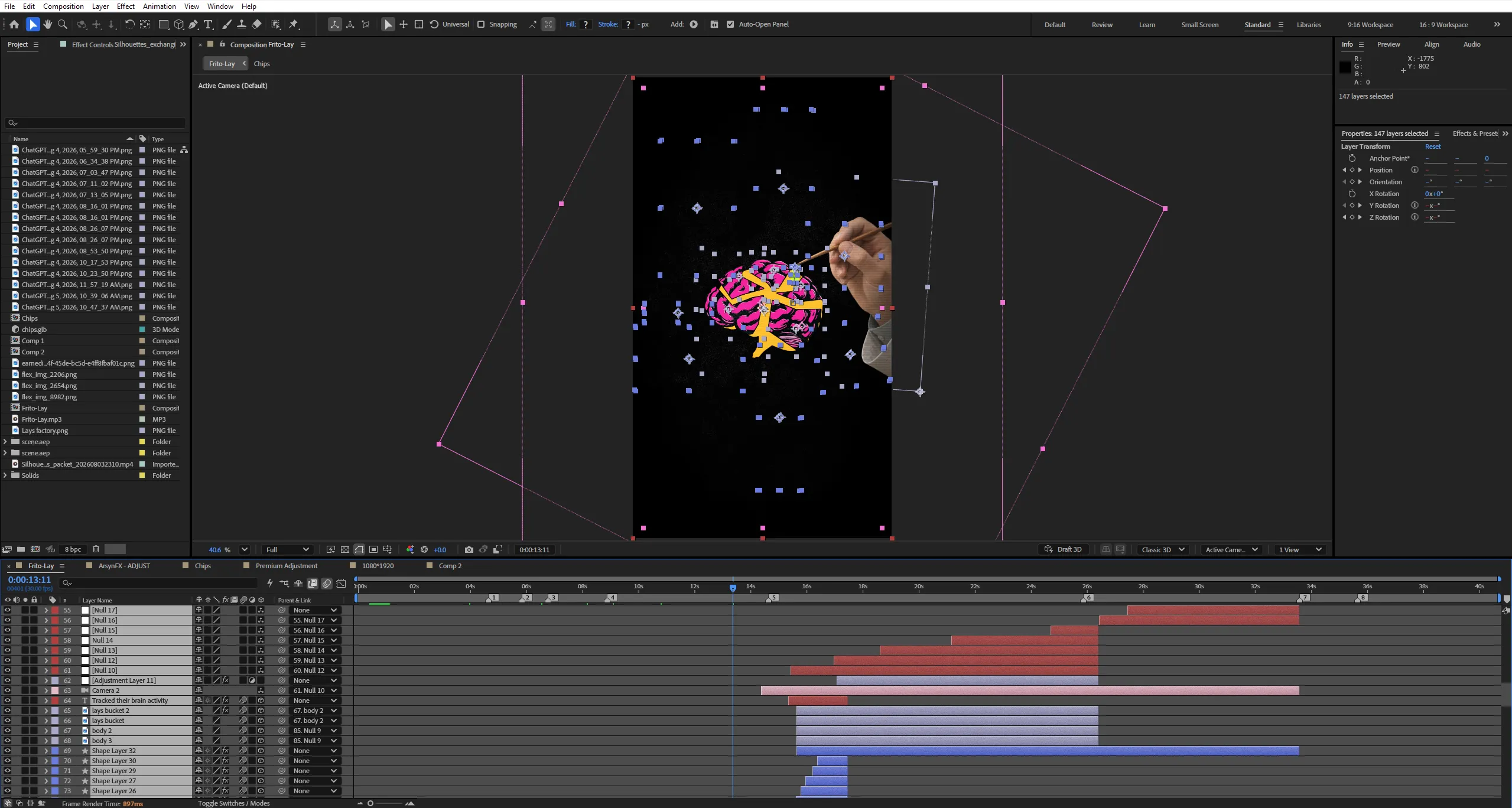Go to the Home screen icon
The height and width of the screenshot is (808, 1512).
pyautogui.click(x=14, y=24)
